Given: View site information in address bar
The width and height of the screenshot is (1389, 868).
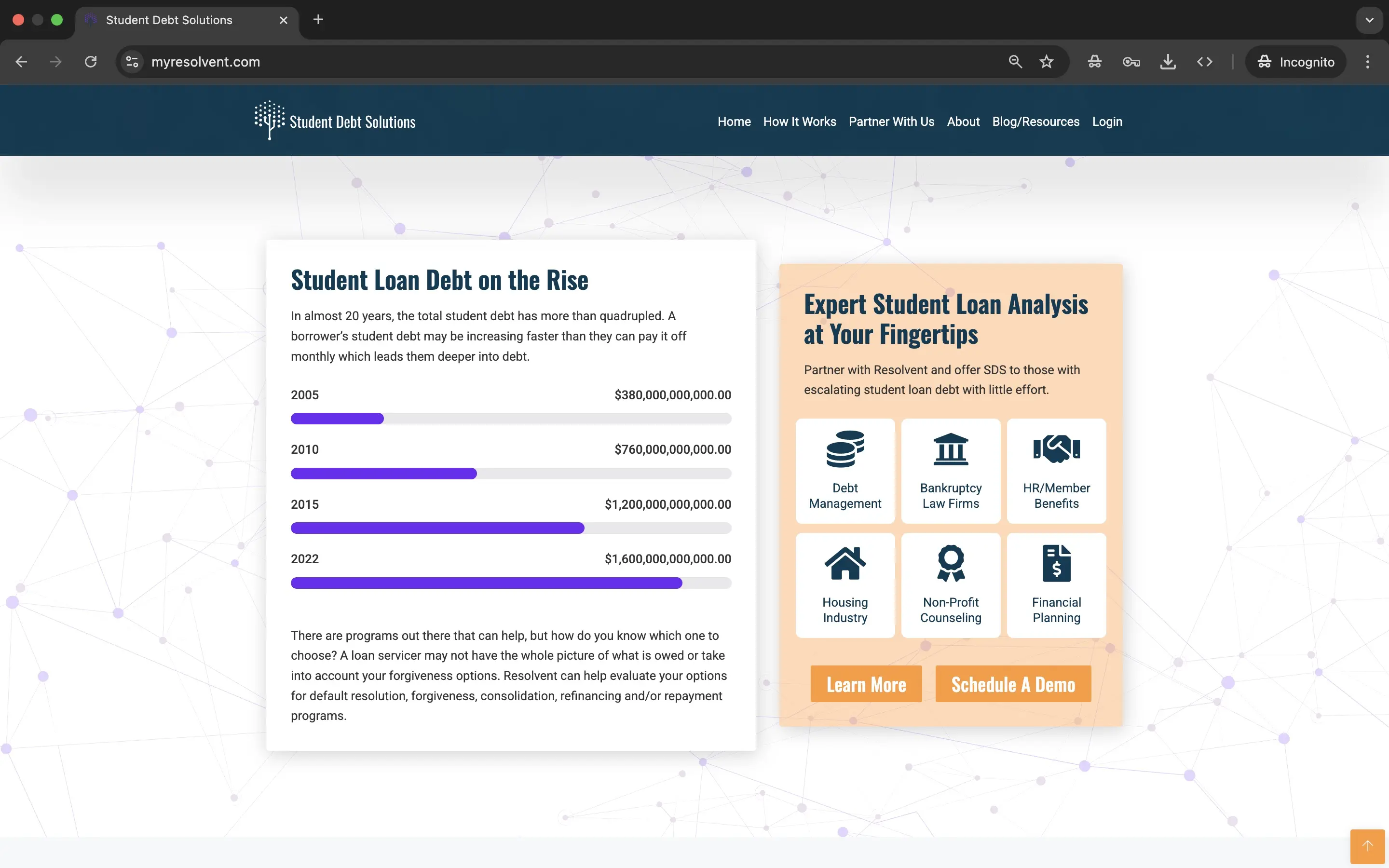Looking at the screenshot, I should pos(132,62).
